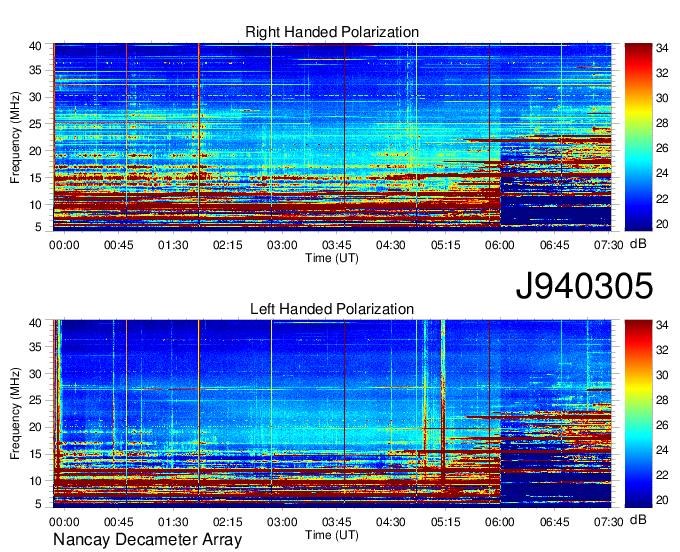Click 40 MHz frequency tick of left-handed plot

[x=35, y=323]
